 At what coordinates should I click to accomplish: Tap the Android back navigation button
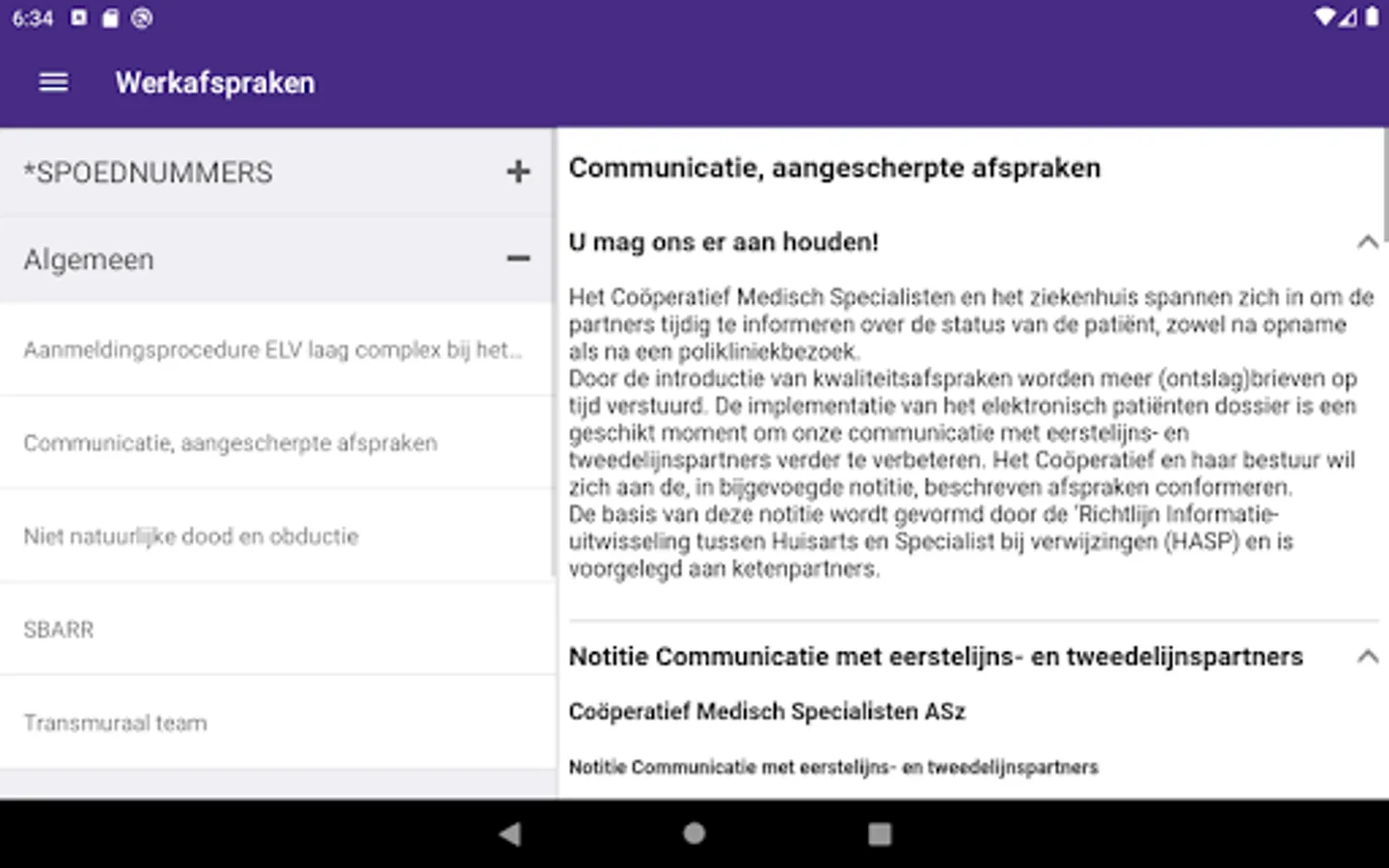click(x=510, y=833)
